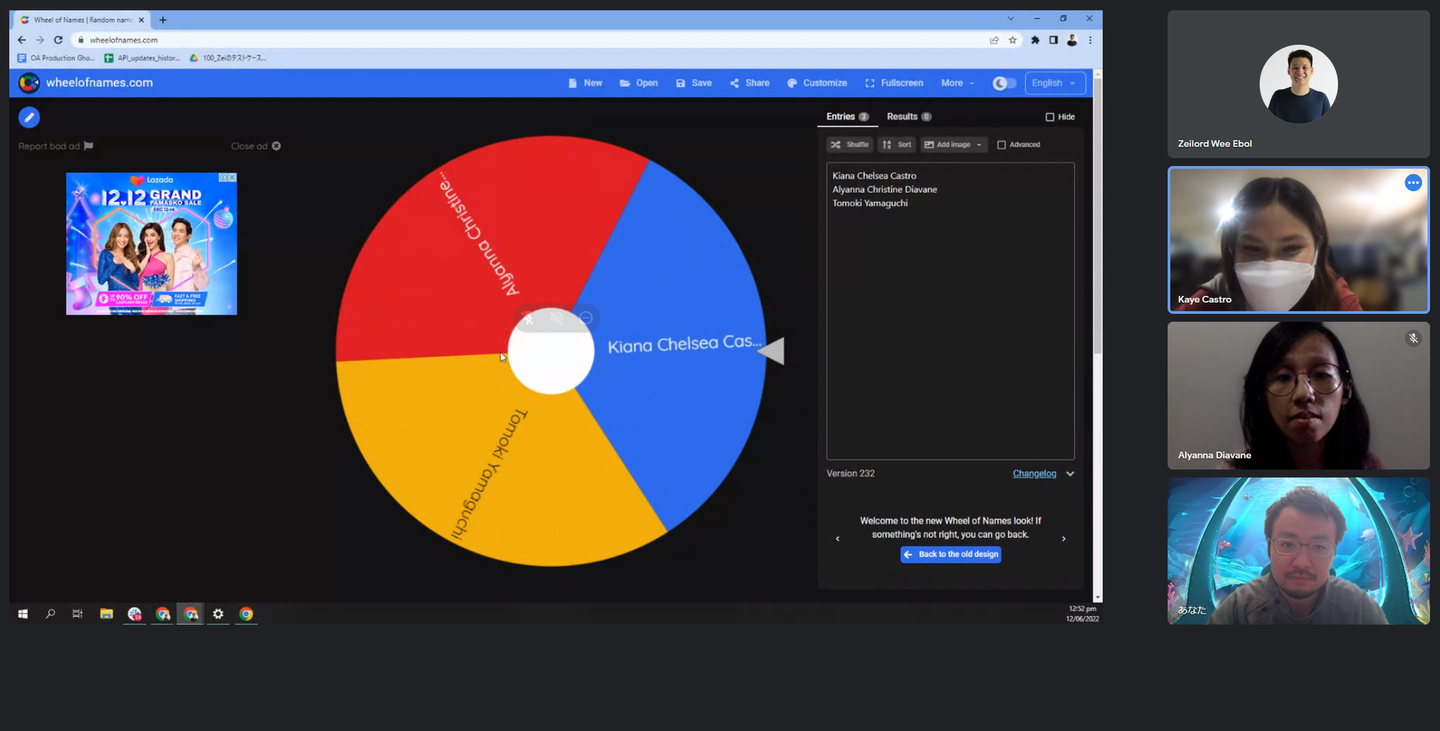Select Alyanna Diavane's video tile
This screenshot has width=1440, height=731.
[x=1298, y=395]
